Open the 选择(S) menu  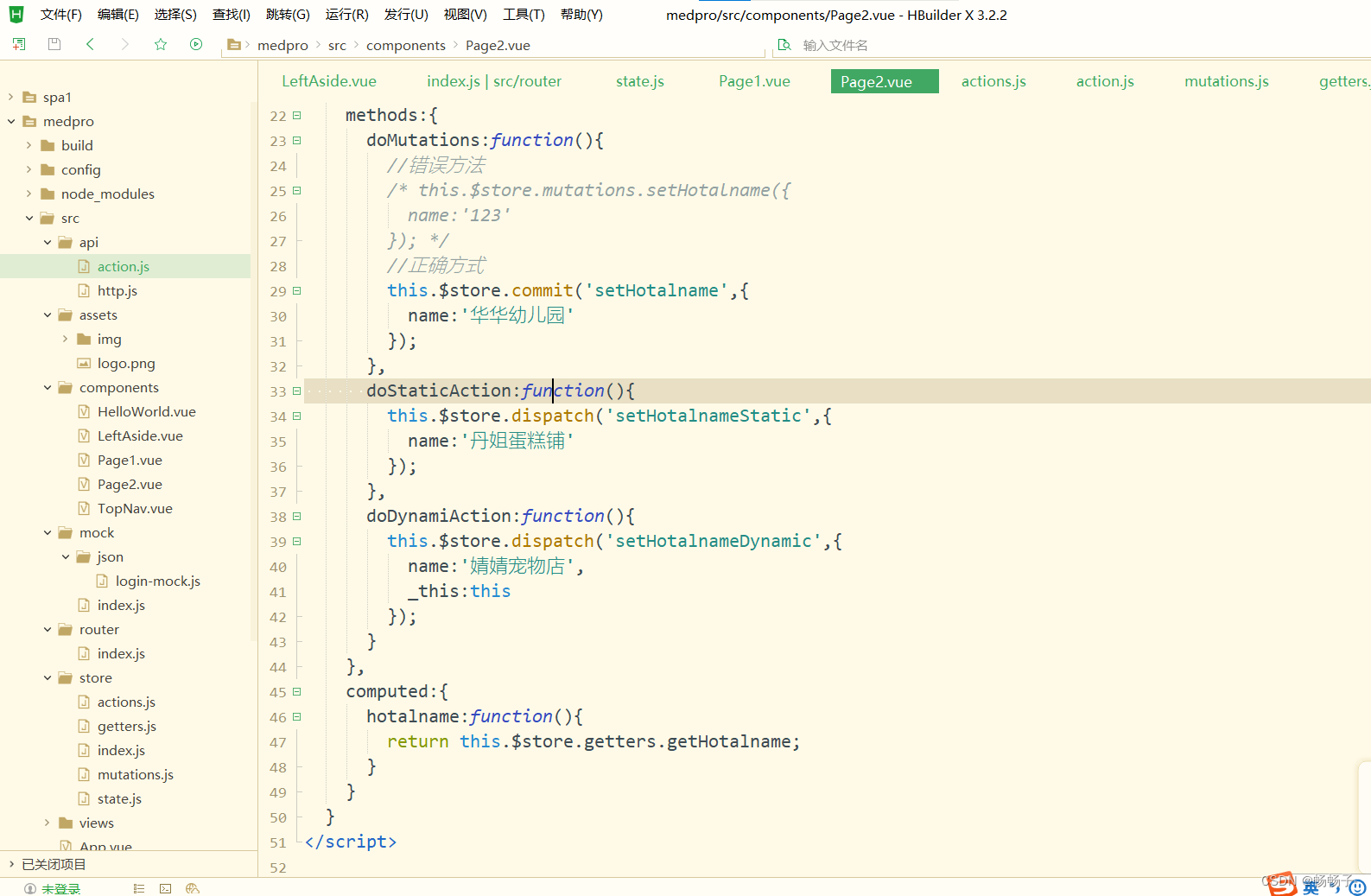tap(175, 15)
